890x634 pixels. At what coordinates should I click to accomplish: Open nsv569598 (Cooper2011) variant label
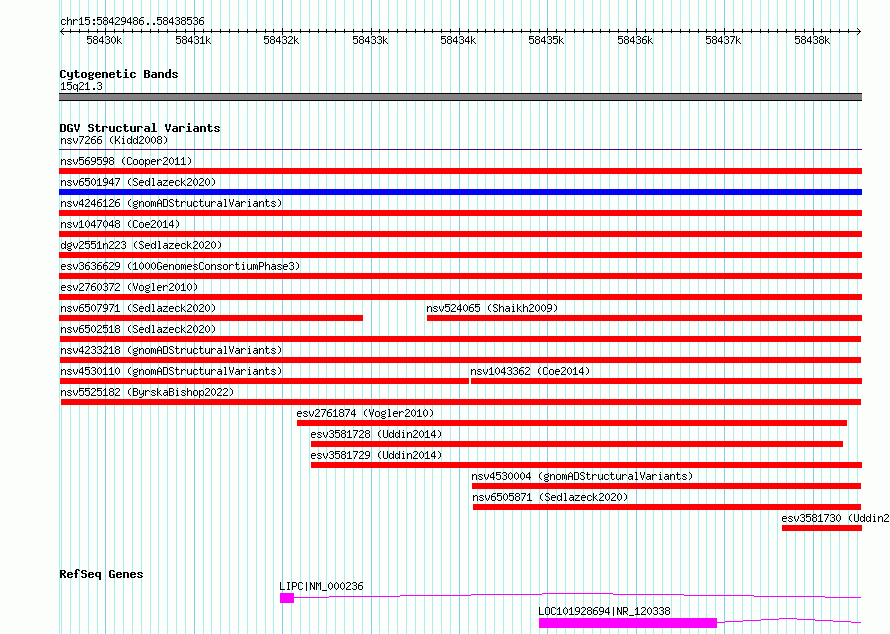click(126, 161)
